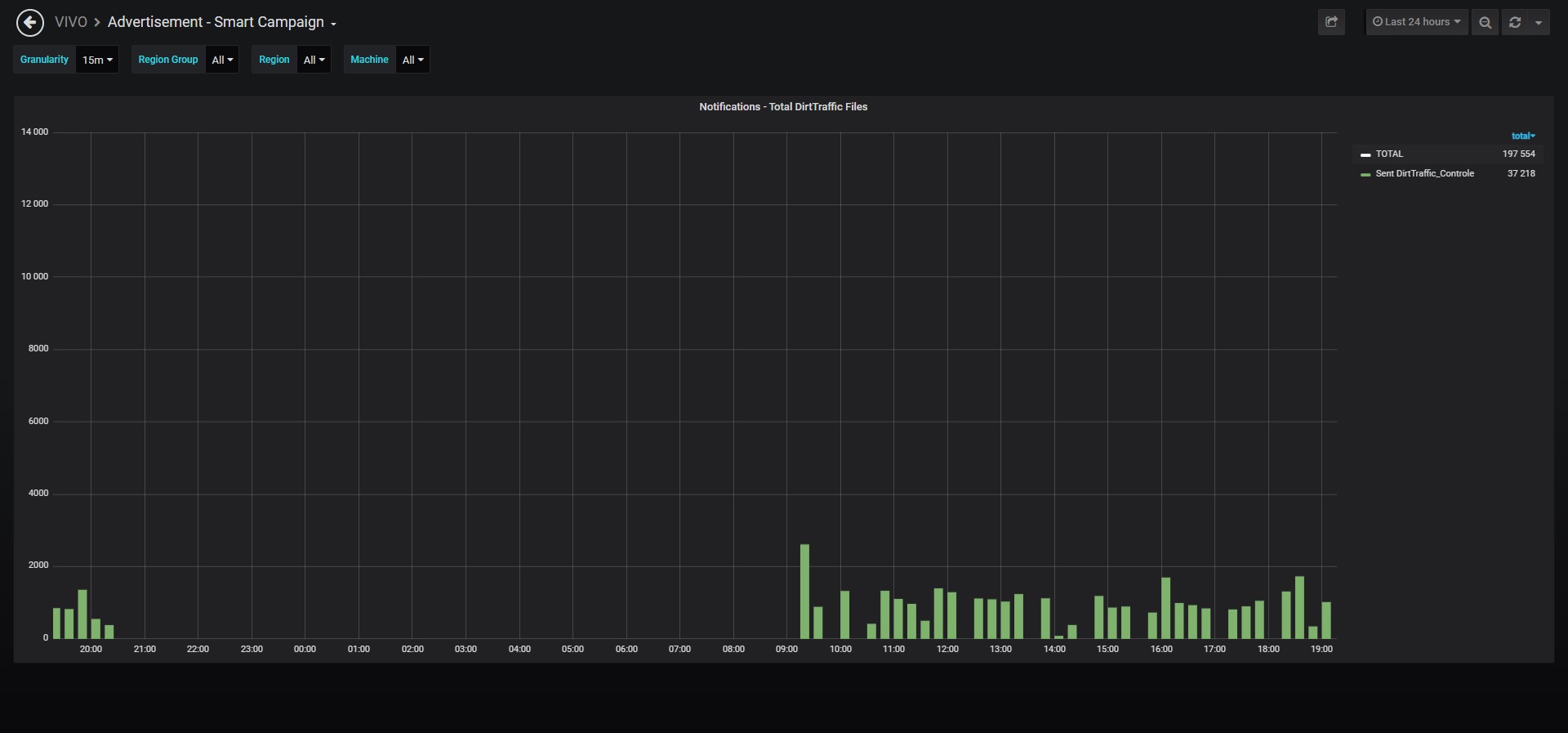Click the refresh dashboard icon

point(1515,22)
